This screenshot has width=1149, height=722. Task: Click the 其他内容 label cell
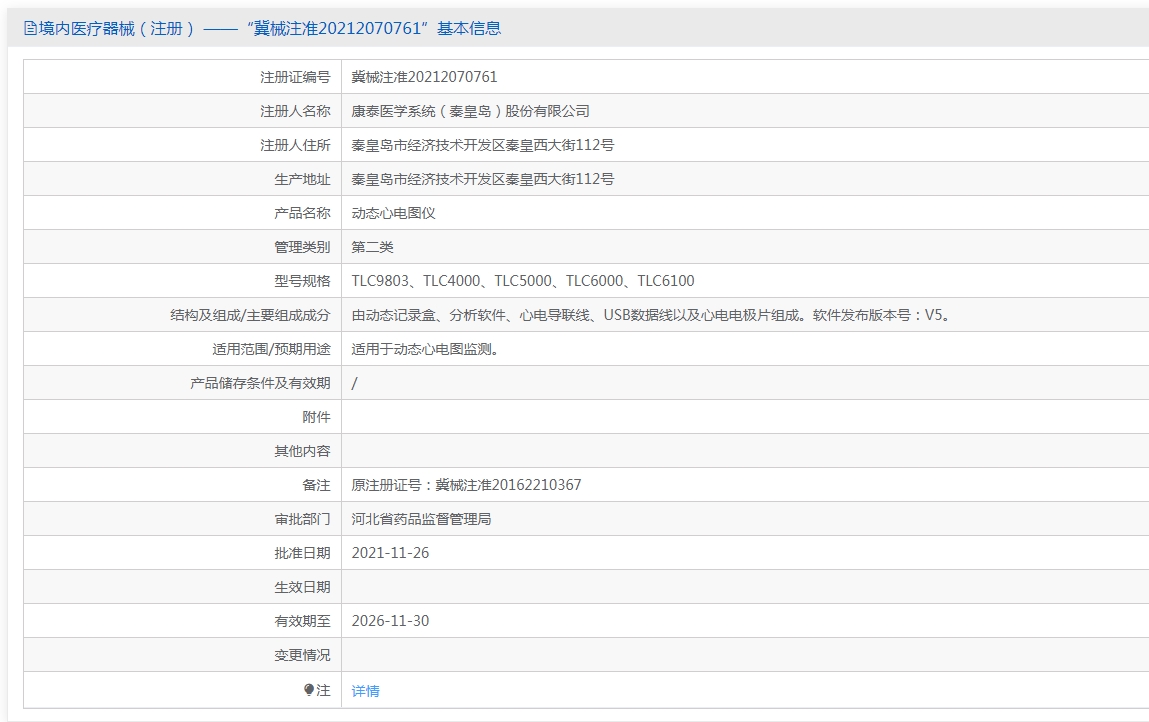pyautogui.click(x=182, y=451)
